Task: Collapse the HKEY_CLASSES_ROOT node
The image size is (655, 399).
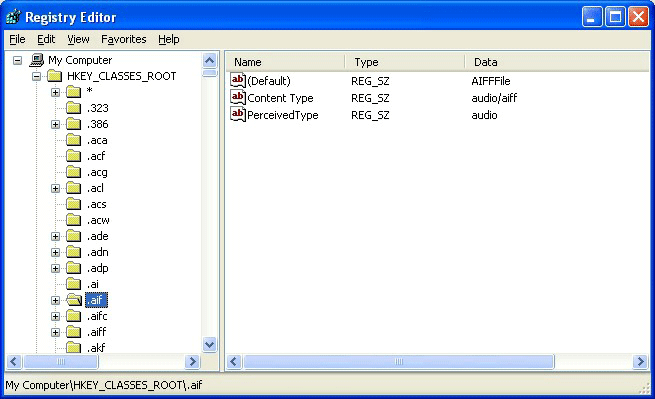Action: pos(36,76)
